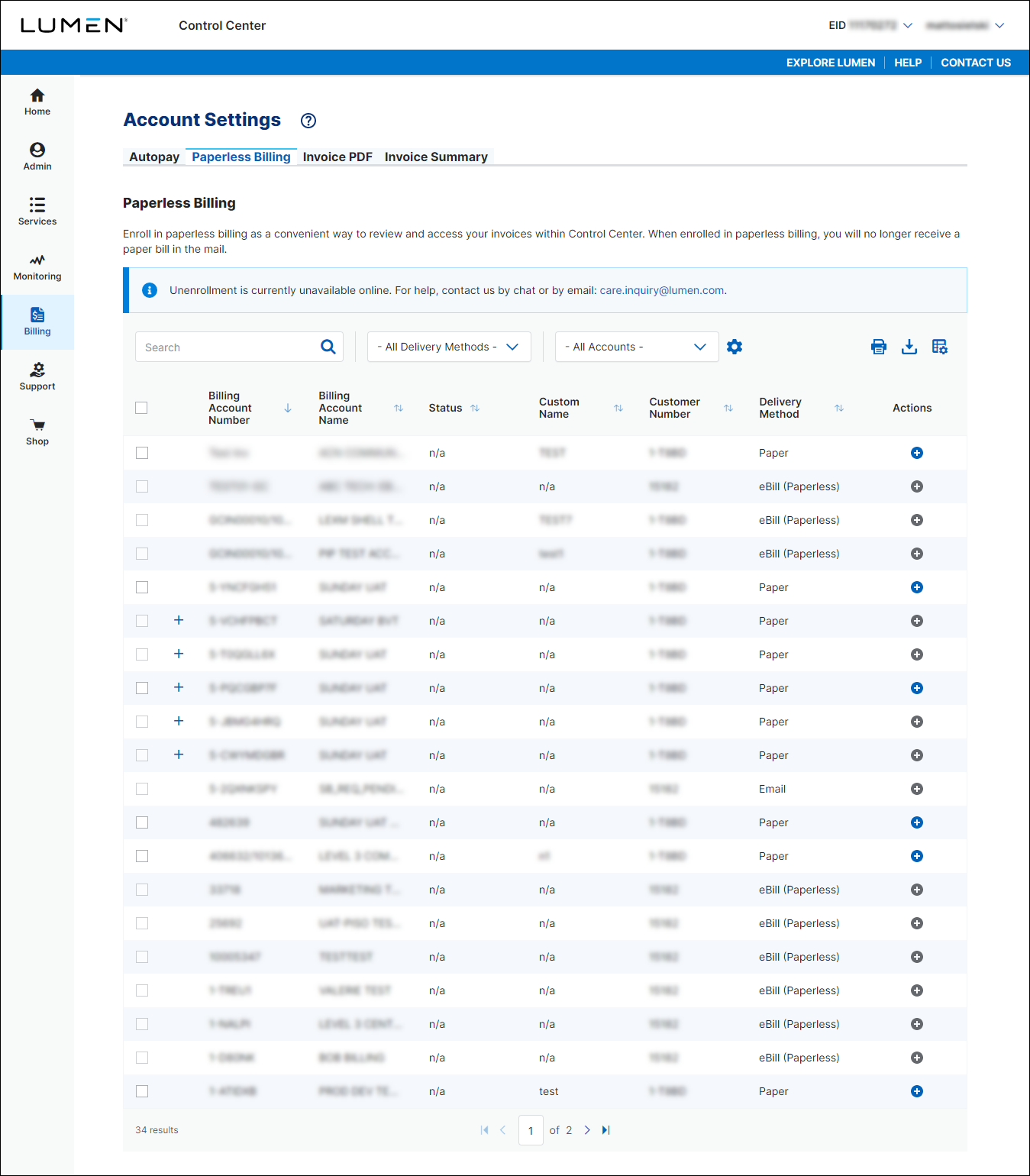Screen dimensions: 1030x1176
Task: Open Monitoring in the sidebar
Action: click(37, 267)
